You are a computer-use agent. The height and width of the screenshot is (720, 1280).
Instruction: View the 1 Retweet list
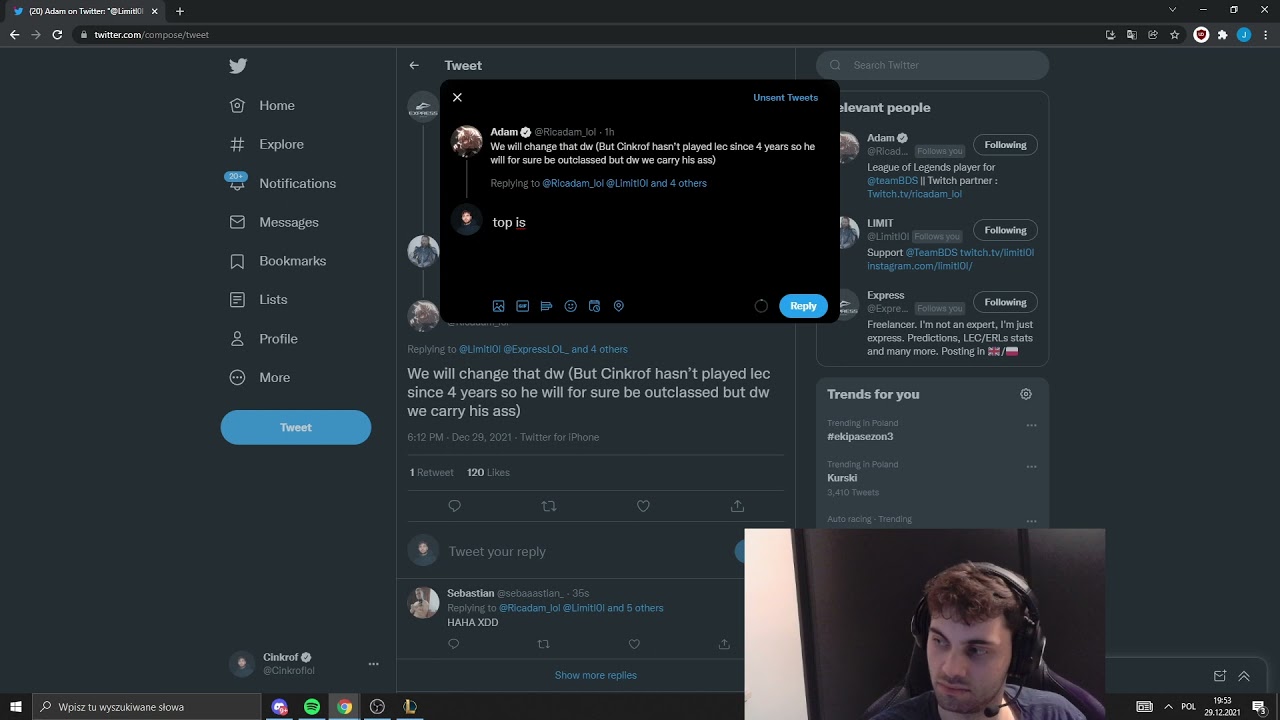click(431, 472)
